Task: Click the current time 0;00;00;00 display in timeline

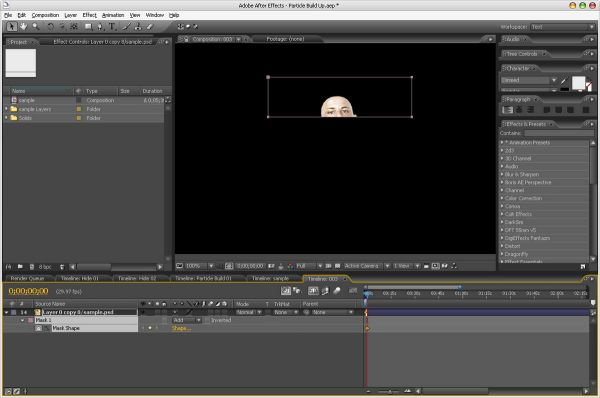Action: [x=28, y=291]
